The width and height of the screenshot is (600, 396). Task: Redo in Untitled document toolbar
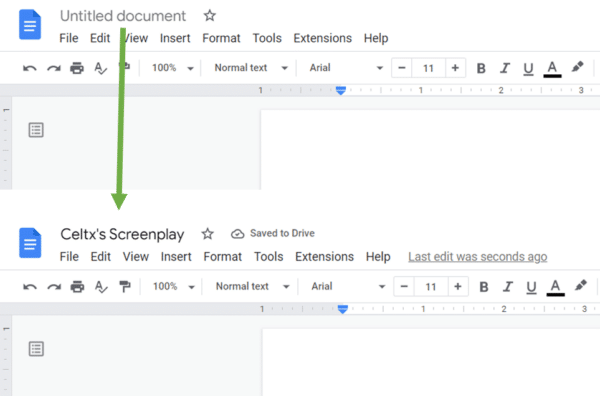point(54,68)
